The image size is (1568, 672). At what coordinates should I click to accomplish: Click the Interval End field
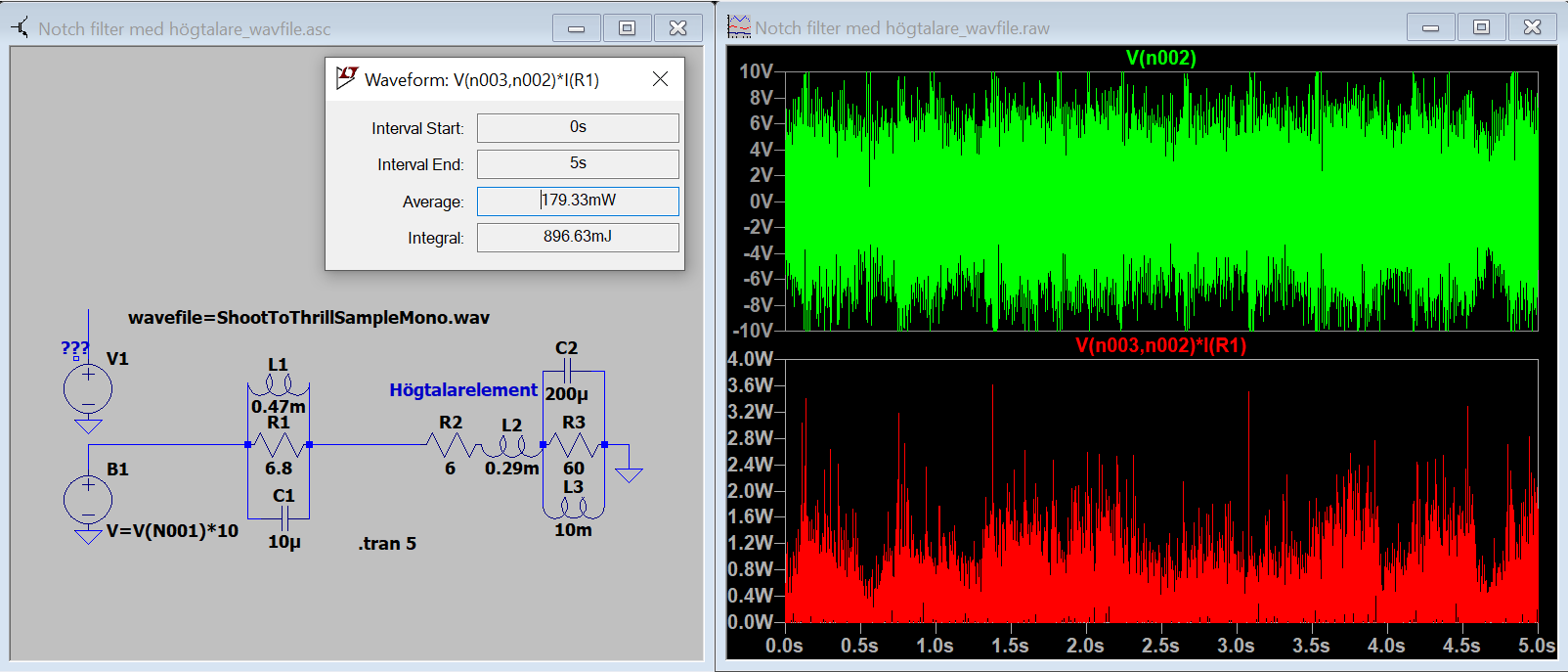[x=578, y=163]
